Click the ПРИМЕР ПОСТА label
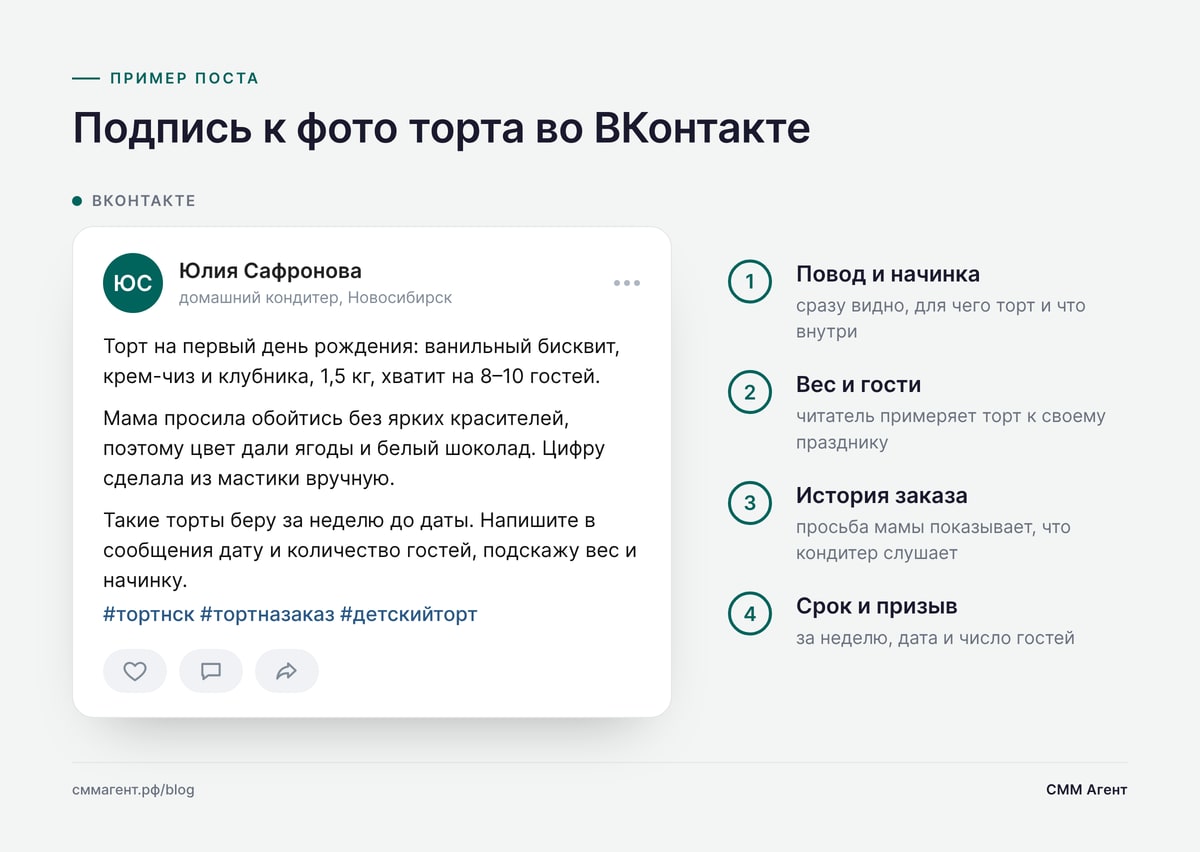Image resolution: width=1200 pixels, height=852 pixels. pos(184,78)
